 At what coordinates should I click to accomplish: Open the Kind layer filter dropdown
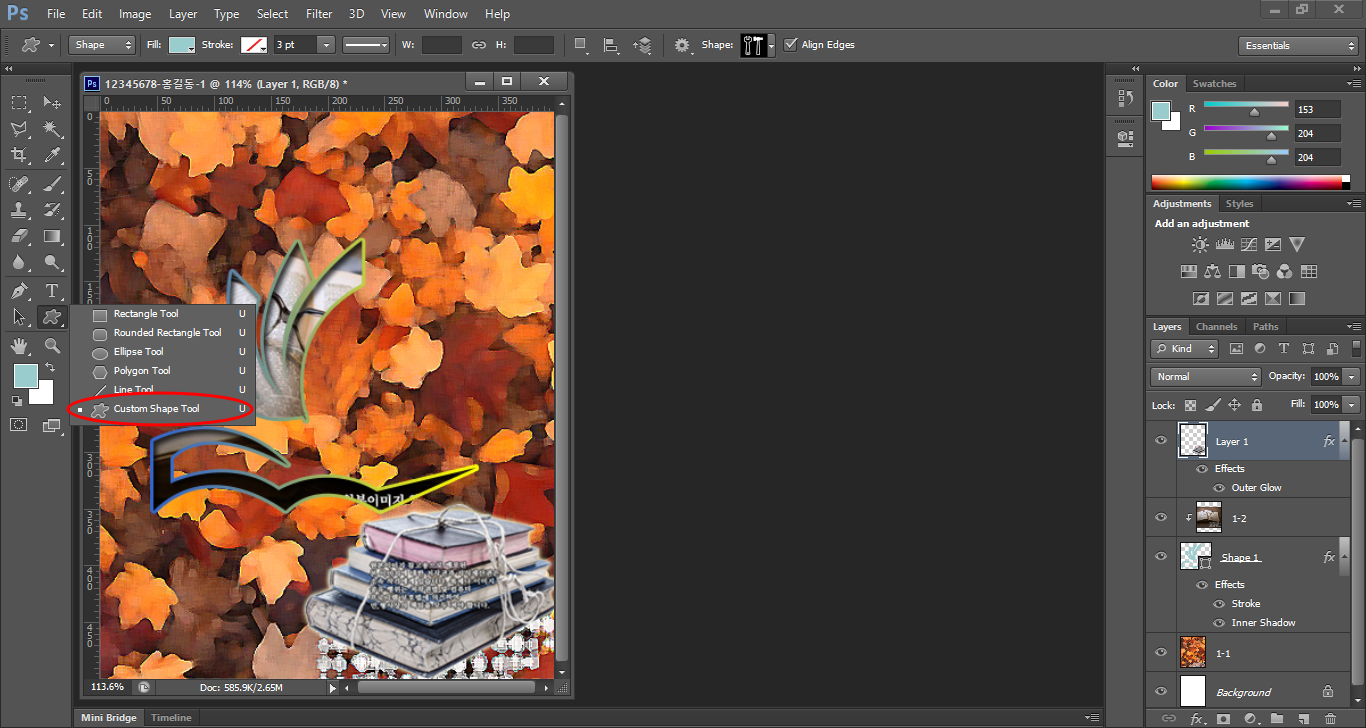(1184, 349)
